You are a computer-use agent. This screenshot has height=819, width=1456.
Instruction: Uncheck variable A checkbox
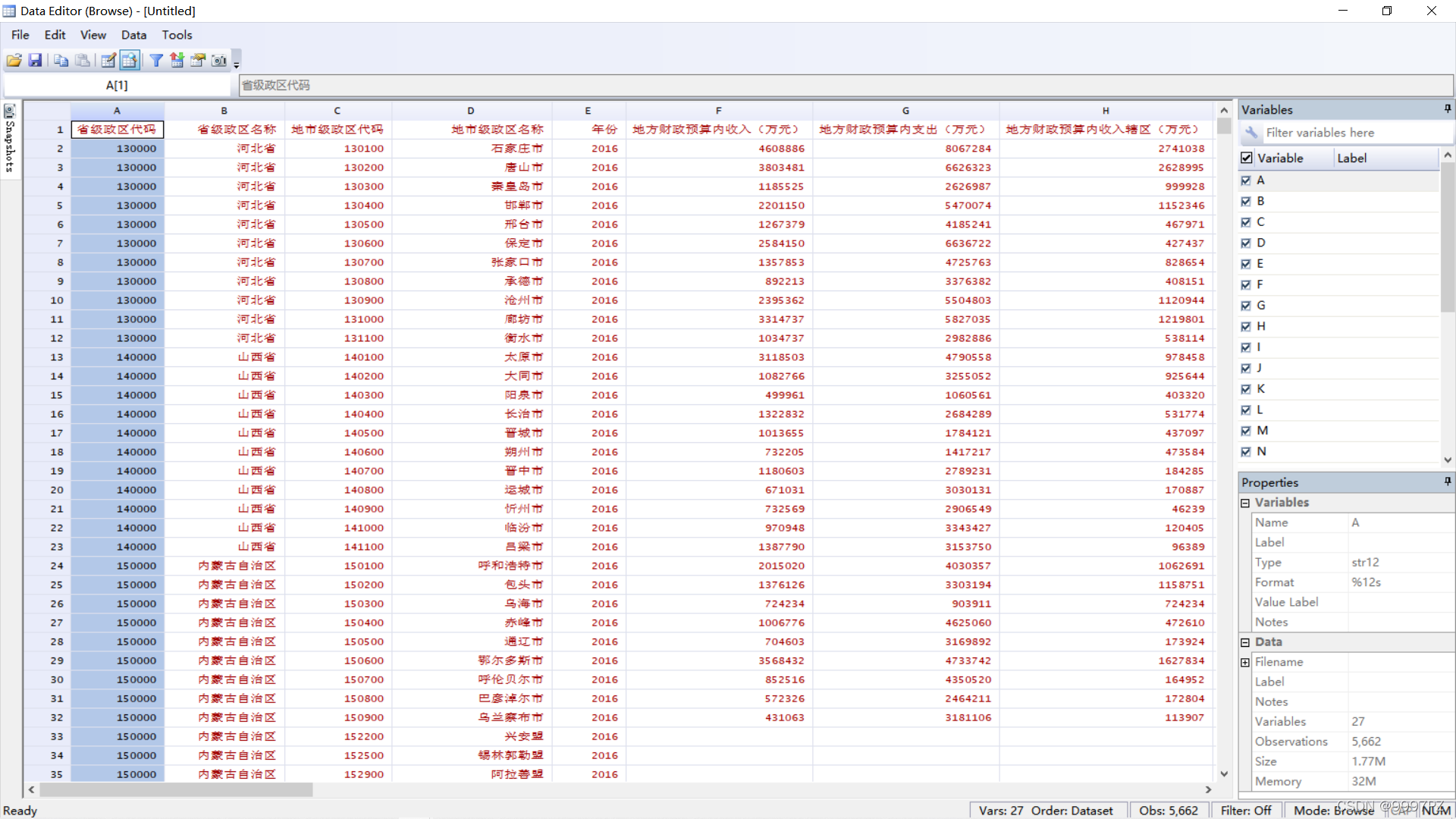(x=1246, y=180)
